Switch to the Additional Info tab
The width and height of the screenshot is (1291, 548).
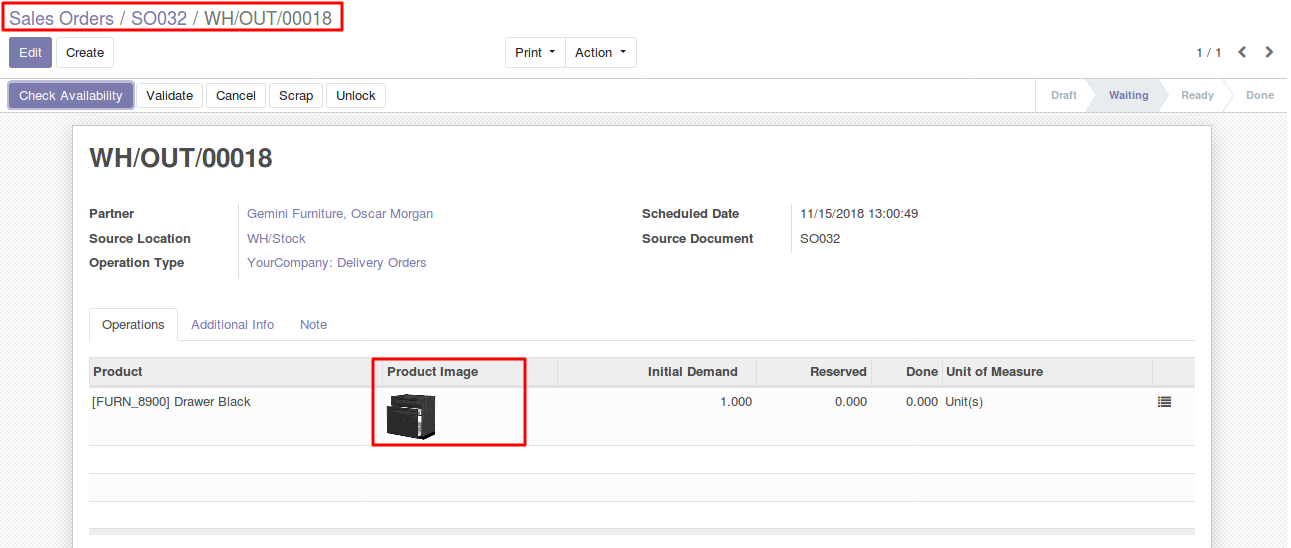[x=232, y=325]
